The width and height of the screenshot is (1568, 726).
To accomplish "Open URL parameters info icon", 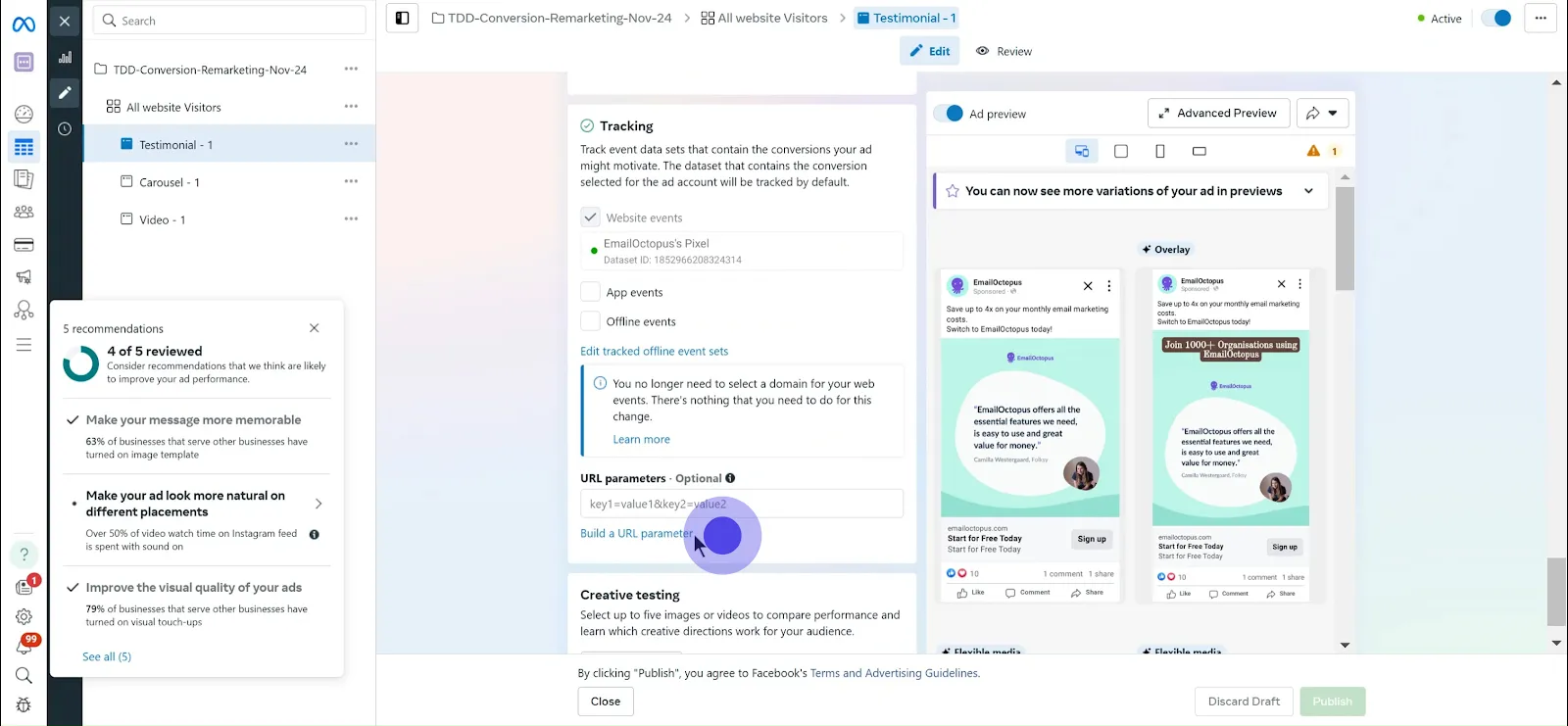I will pos(730,478).
